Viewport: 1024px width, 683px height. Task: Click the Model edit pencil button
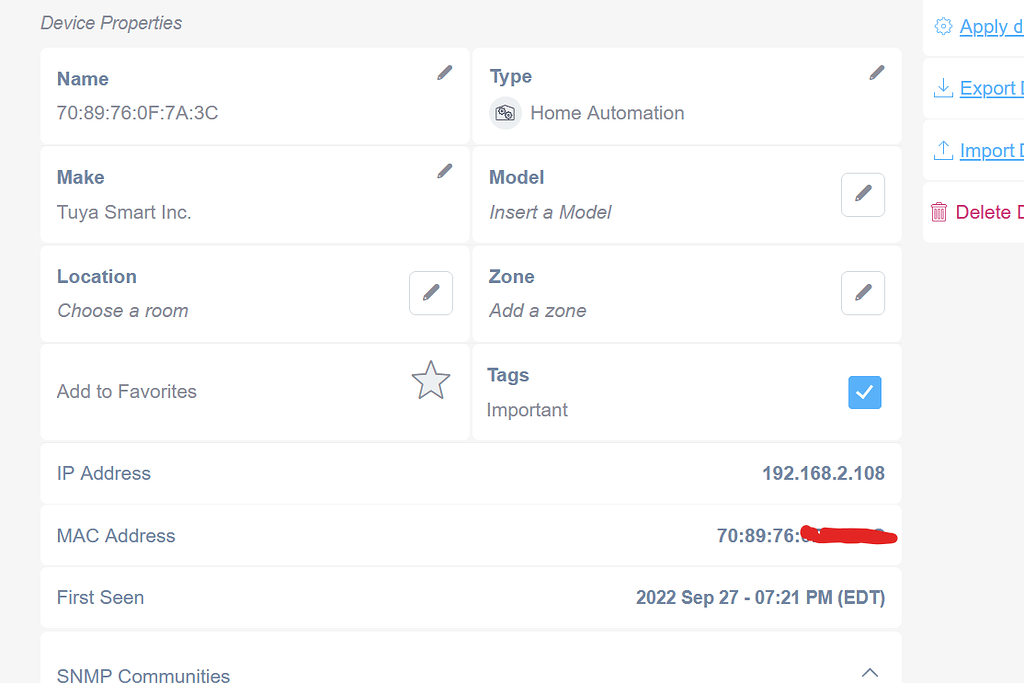tap(863, 194)
